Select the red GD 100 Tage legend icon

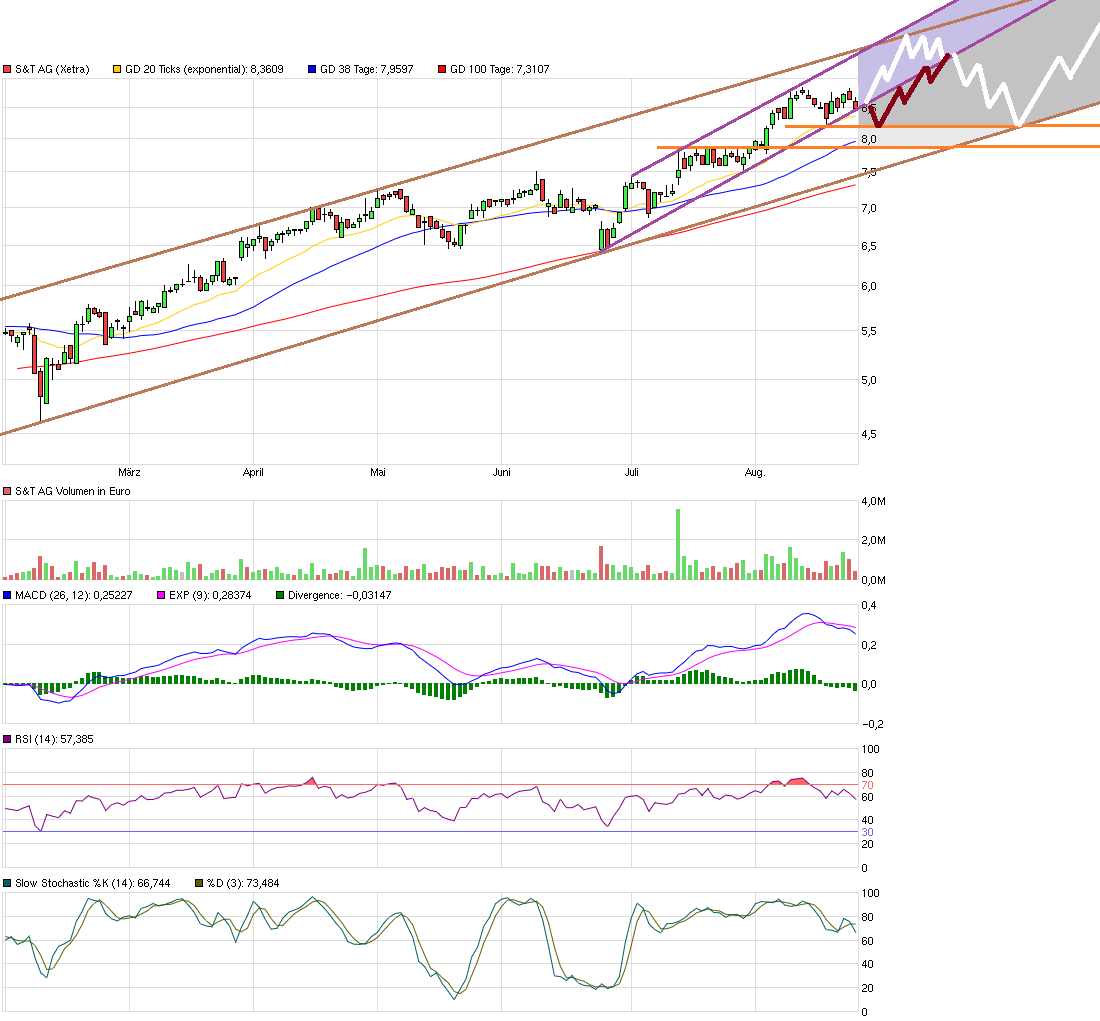tap(440, 69)
